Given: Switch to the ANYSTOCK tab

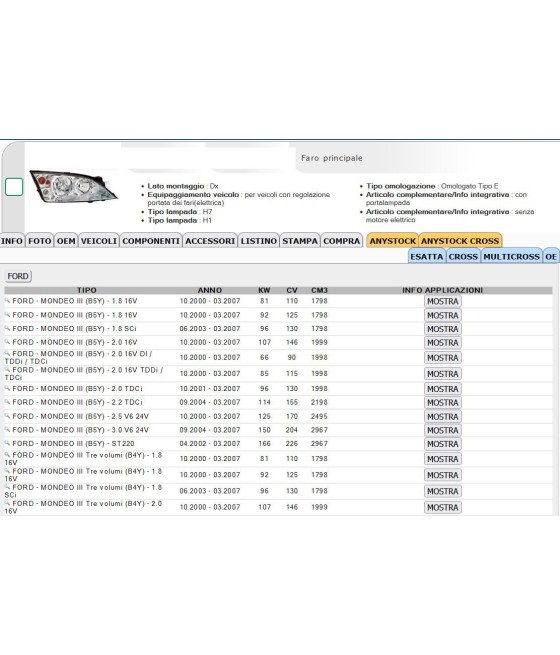Looking at the screenshot, I should click(393, 241).
